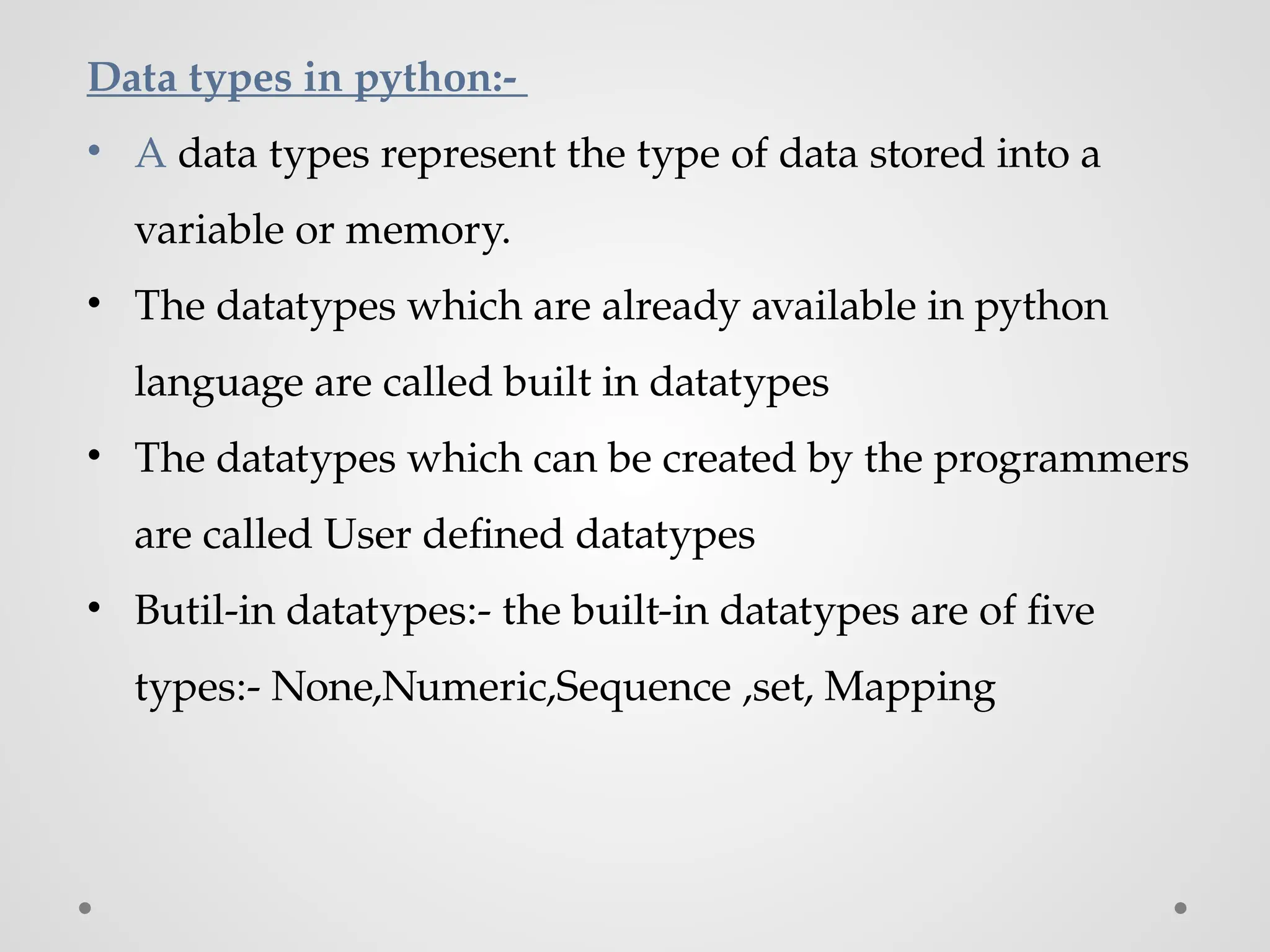Click the gray dot at bottom right
The height and width of the screenshot is (952, 1270).
tap(1181, 908)
